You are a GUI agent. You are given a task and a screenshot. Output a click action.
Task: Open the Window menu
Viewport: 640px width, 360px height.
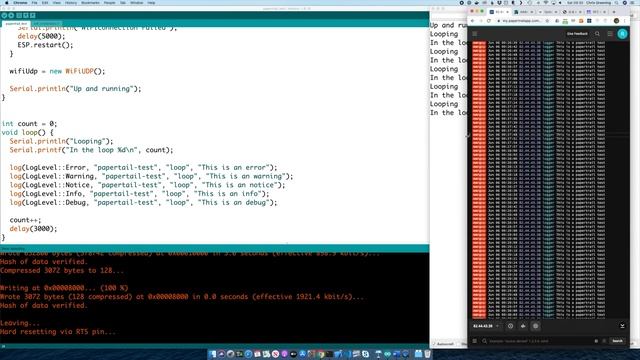click(x=136, y=2)
